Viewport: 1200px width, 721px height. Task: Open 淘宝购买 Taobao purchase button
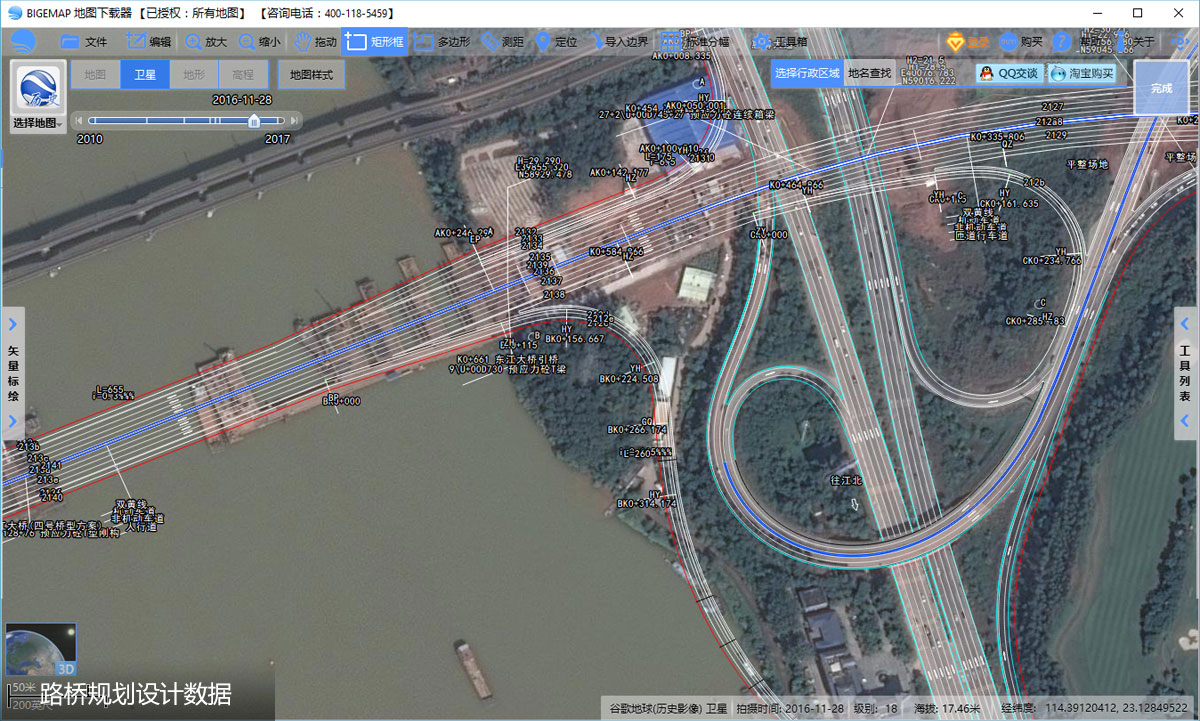(x=1081, y=73)
